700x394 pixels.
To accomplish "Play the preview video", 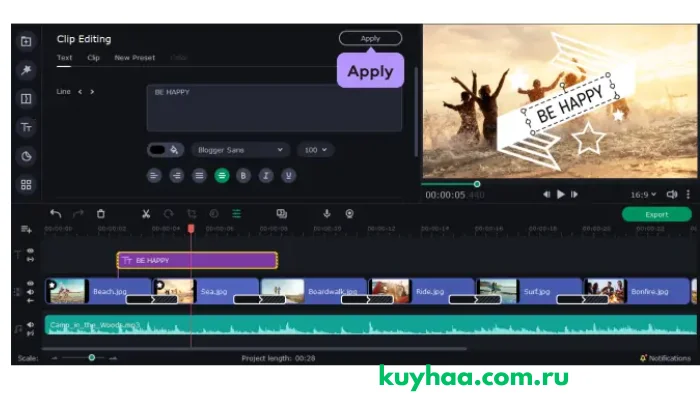I will pos(561,195).
